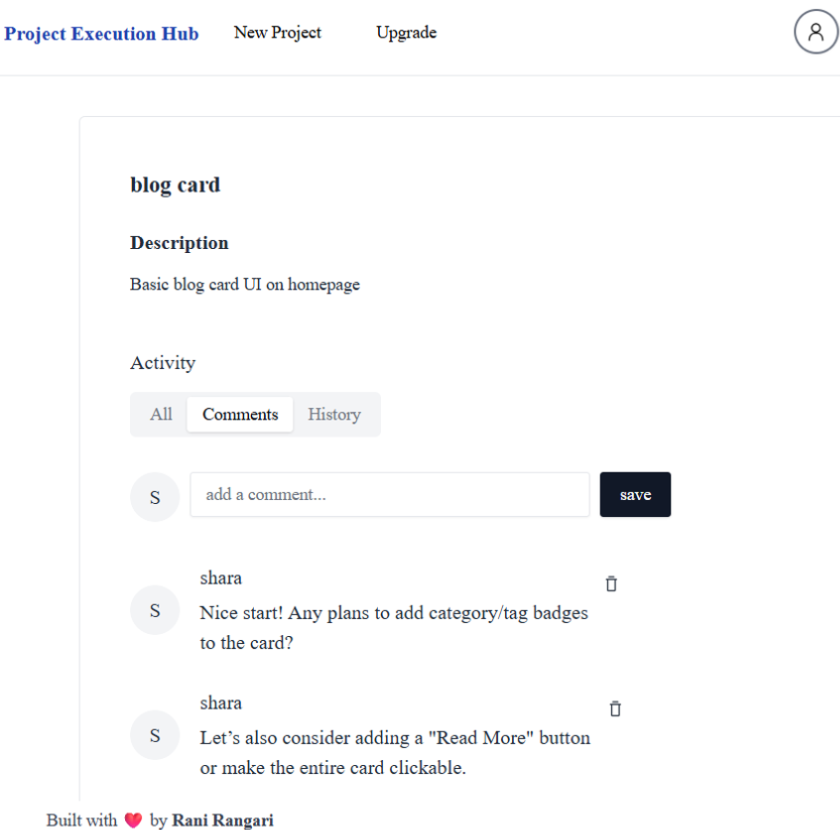Open the profile account icon
Image resolution: width=840 pixels, height=832 pixels.
pyautogui.click(x=815, y=31)
